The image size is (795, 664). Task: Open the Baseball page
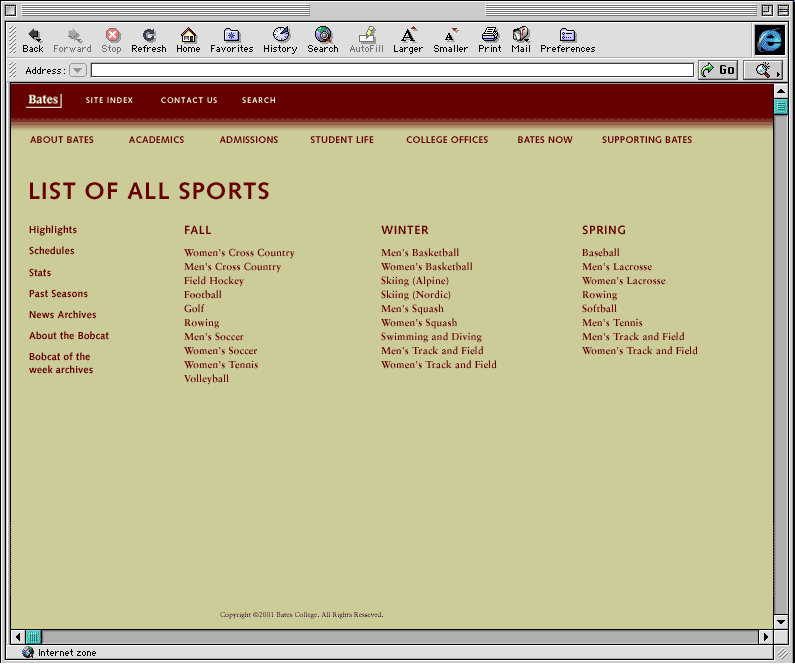[x=600, y=252]
